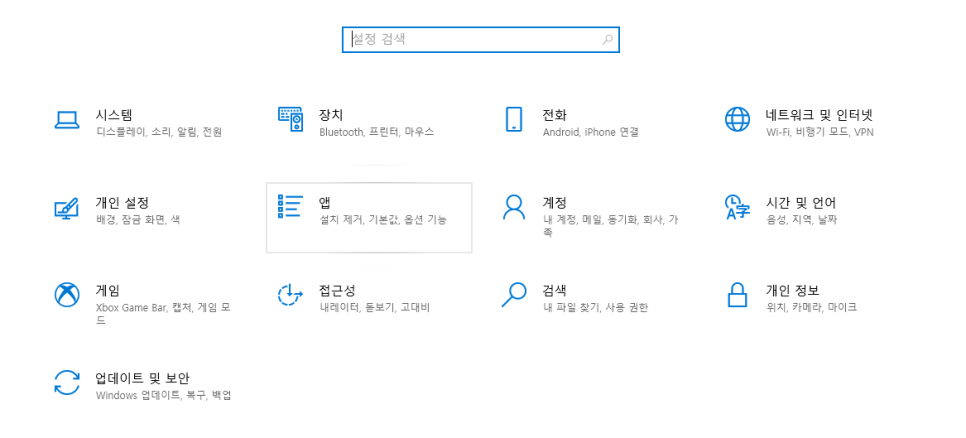Viewport: 966px width, 438px height.
Task: Click the text 위치, 카메라, 마이크
Action: 811,307
